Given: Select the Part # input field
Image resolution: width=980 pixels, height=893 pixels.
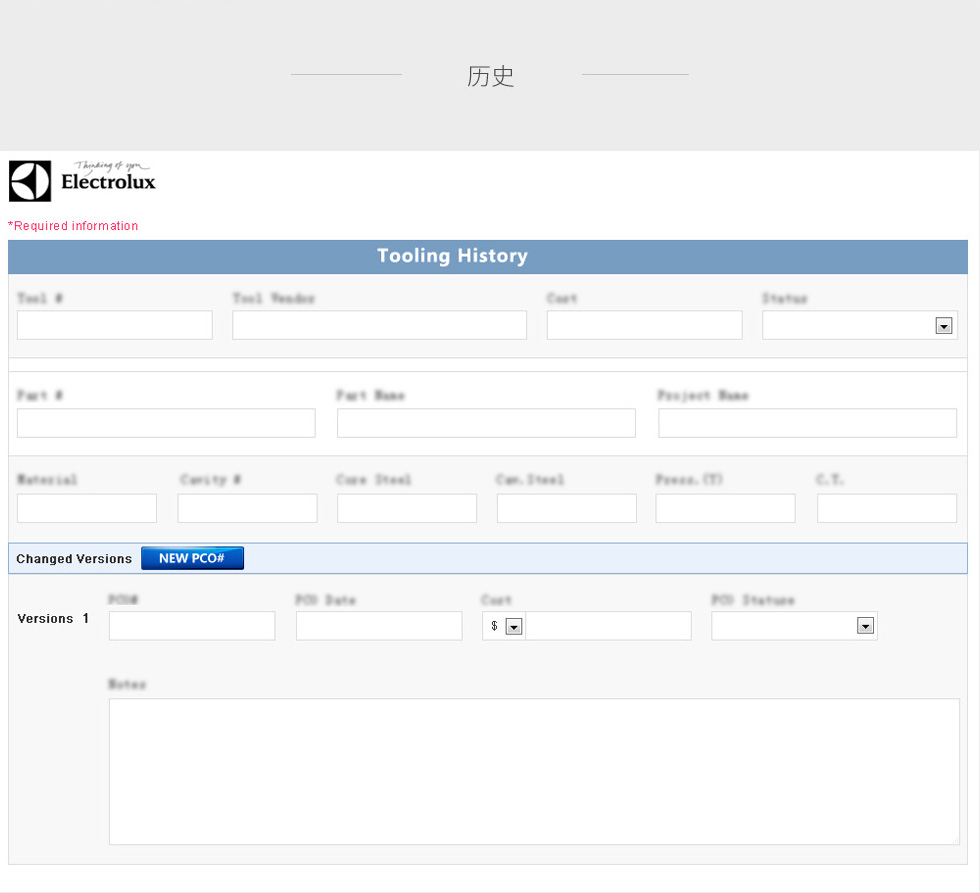Looking at the screenshot, I should [x=166, y=423].
